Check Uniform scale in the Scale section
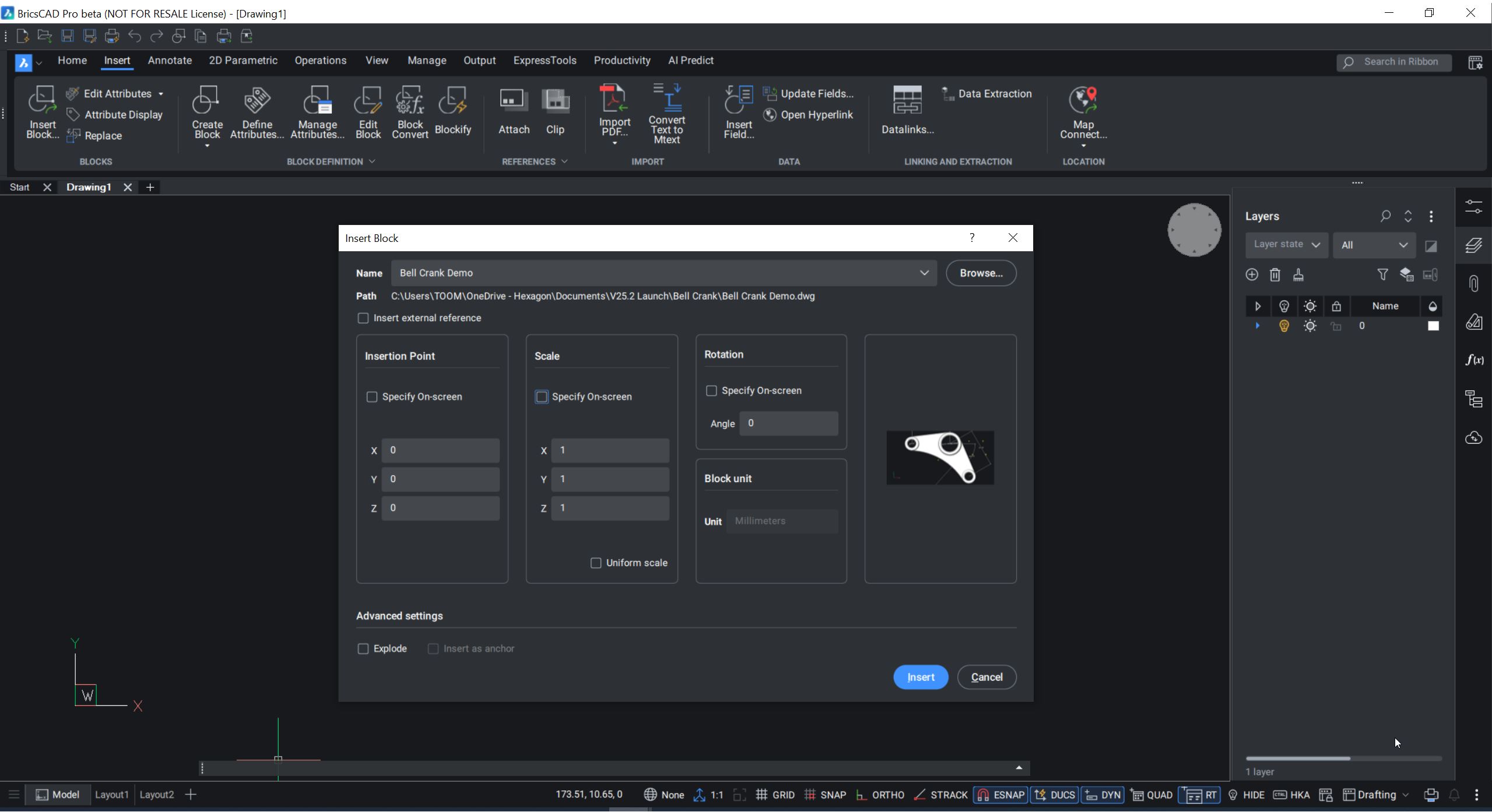Viewport: 1492px width, 812px height. (595, 563)
